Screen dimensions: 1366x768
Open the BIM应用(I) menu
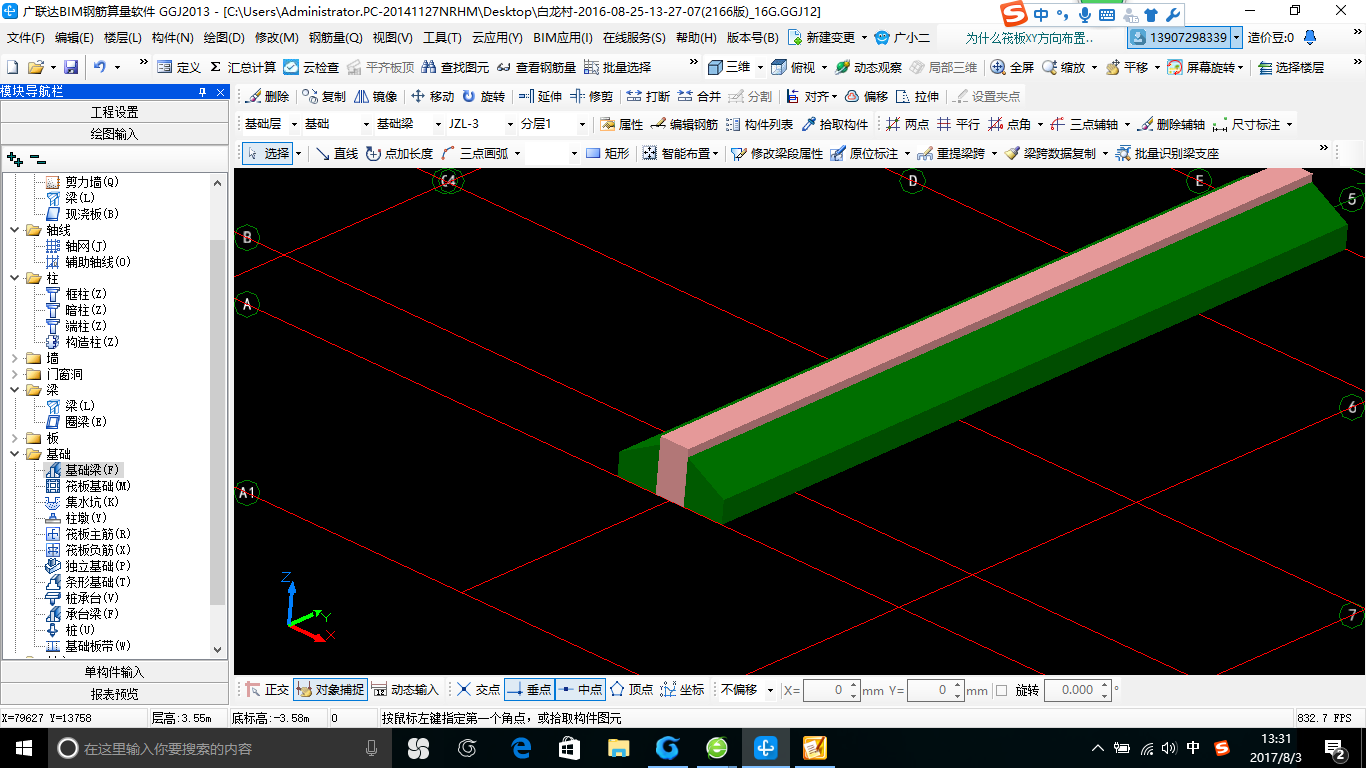pos(562,38)
